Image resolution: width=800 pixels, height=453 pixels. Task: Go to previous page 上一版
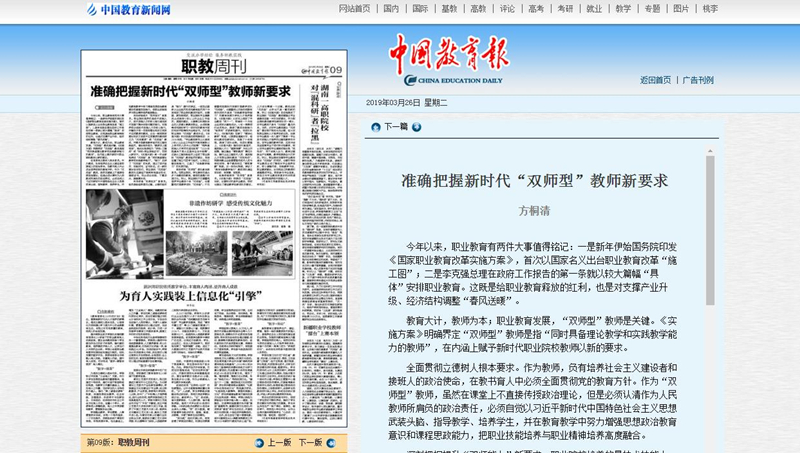pyautogui.click(x=279, y=442)
